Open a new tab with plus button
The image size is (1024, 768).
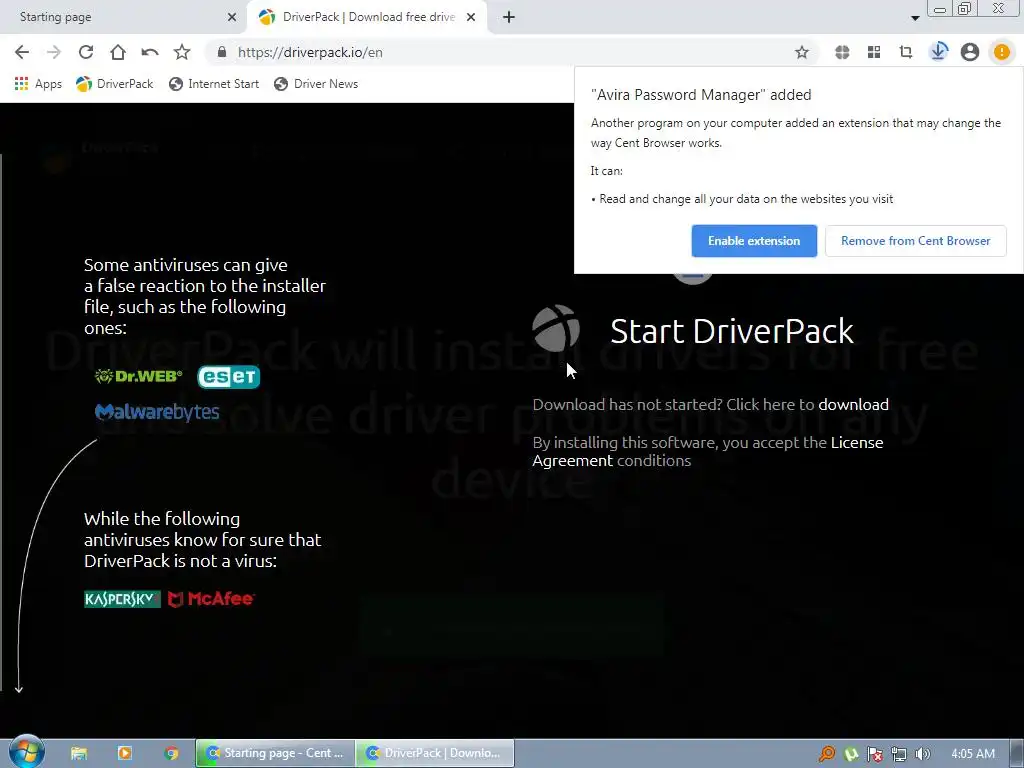(509, 18)
